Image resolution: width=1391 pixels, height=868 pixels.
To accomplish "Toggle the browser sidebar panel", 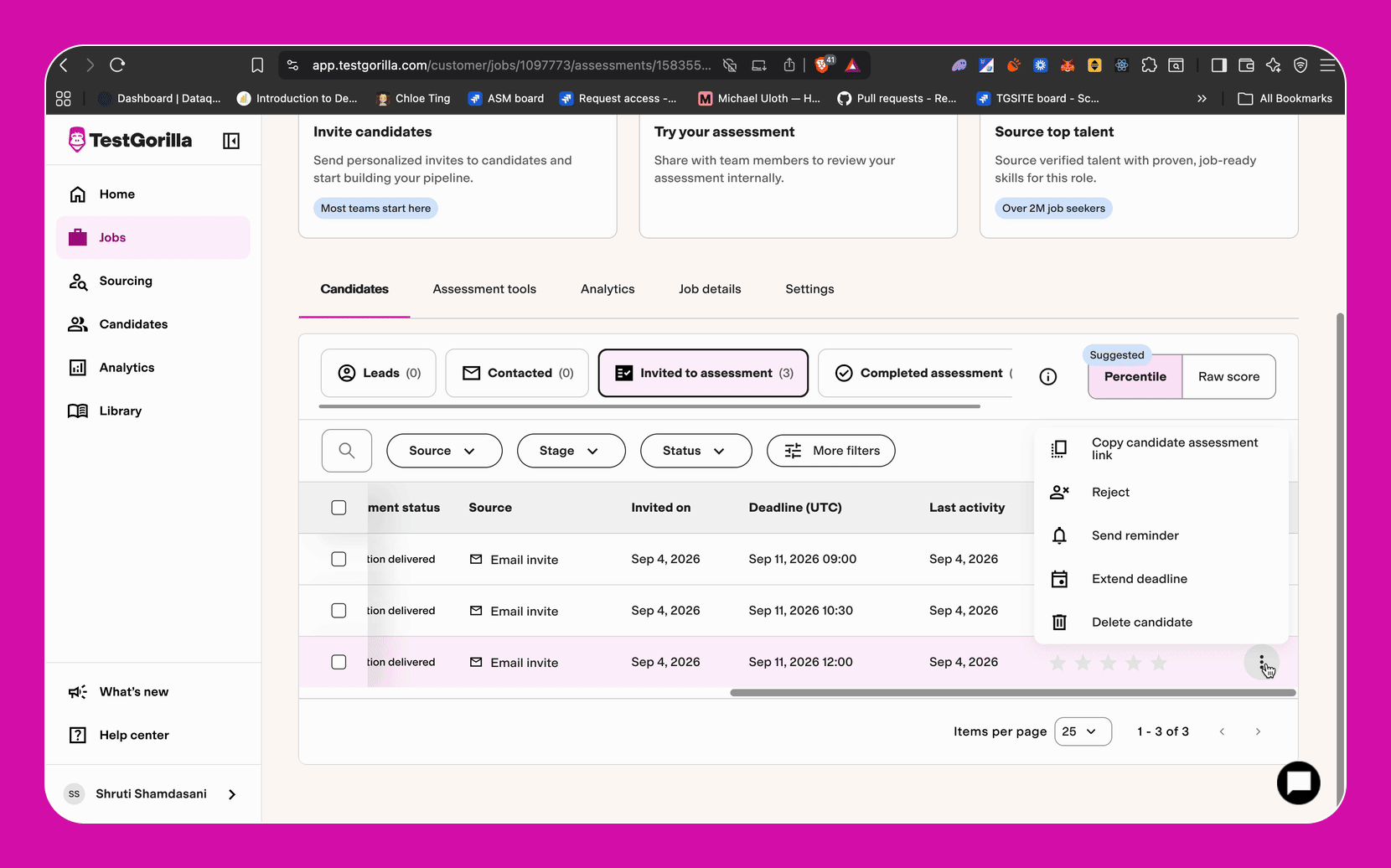I will [x=1219, y=65].
